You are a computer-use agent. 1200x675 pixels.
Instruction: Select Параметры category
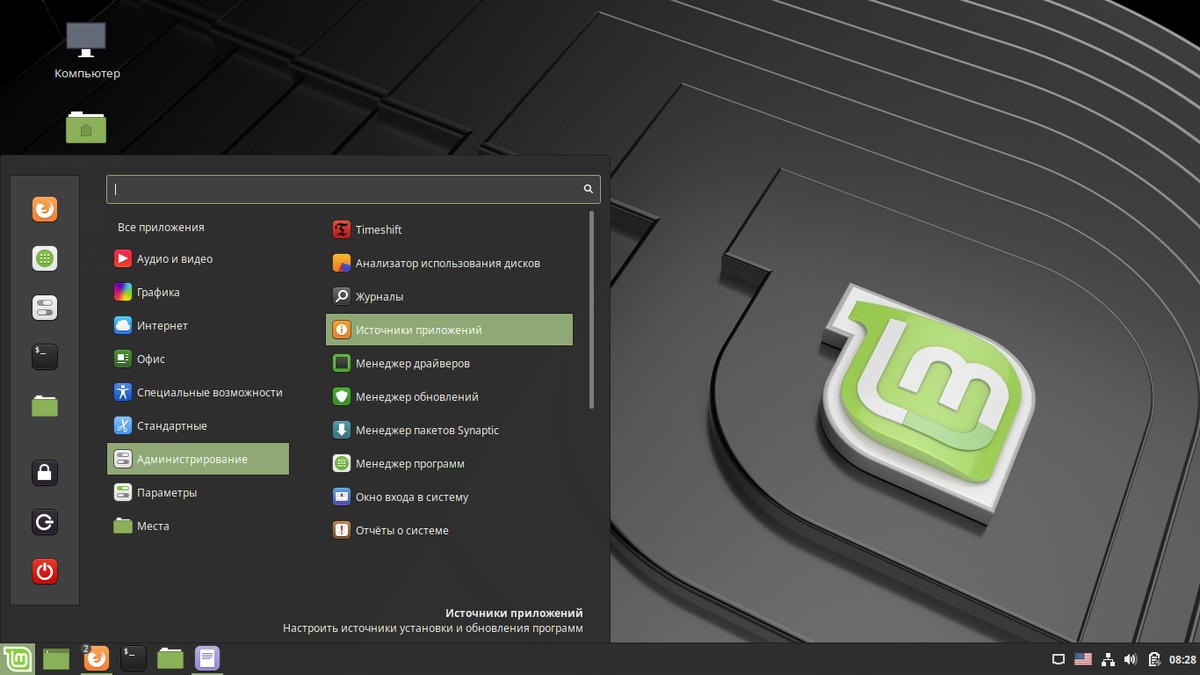coord(198,493)
